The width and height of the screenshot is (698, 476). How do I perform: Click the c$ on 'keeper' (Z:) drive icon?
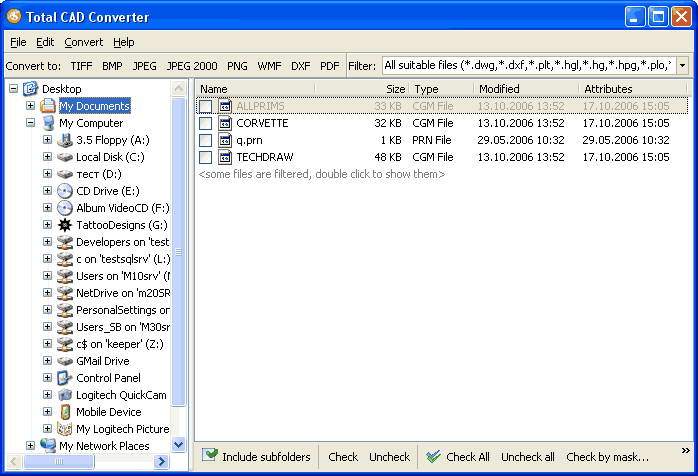click(65, 344)
